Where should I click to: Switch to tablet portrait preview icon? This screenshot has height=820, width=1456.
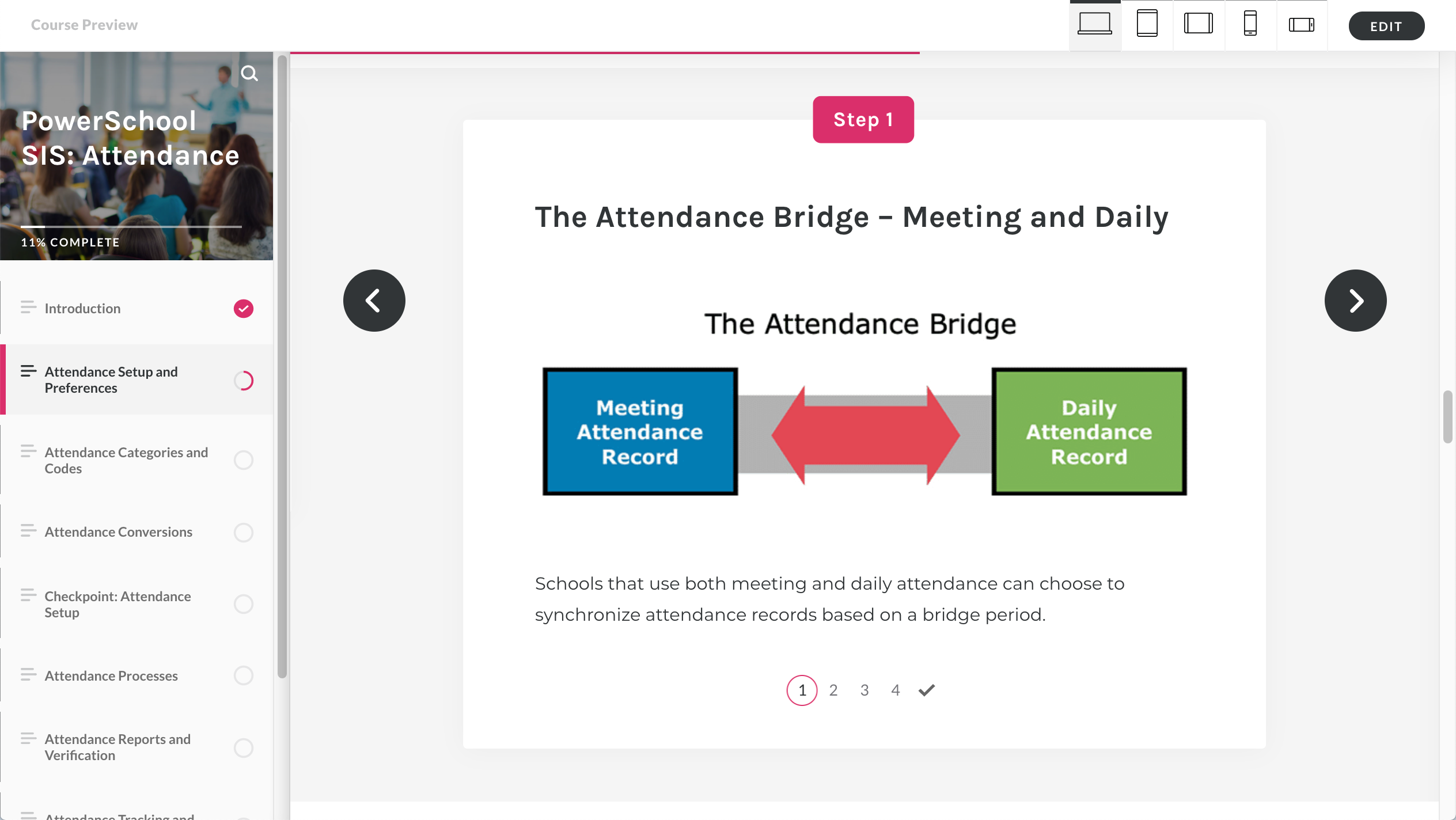[x=1147, y=25]
